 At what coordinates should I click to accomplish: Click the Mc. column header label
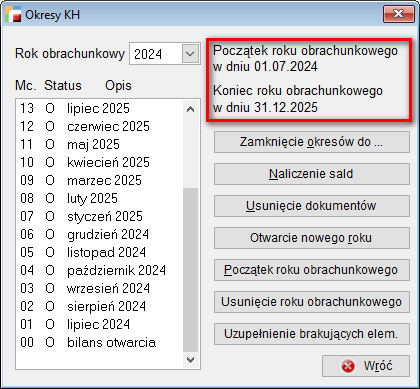pos(26,86)
